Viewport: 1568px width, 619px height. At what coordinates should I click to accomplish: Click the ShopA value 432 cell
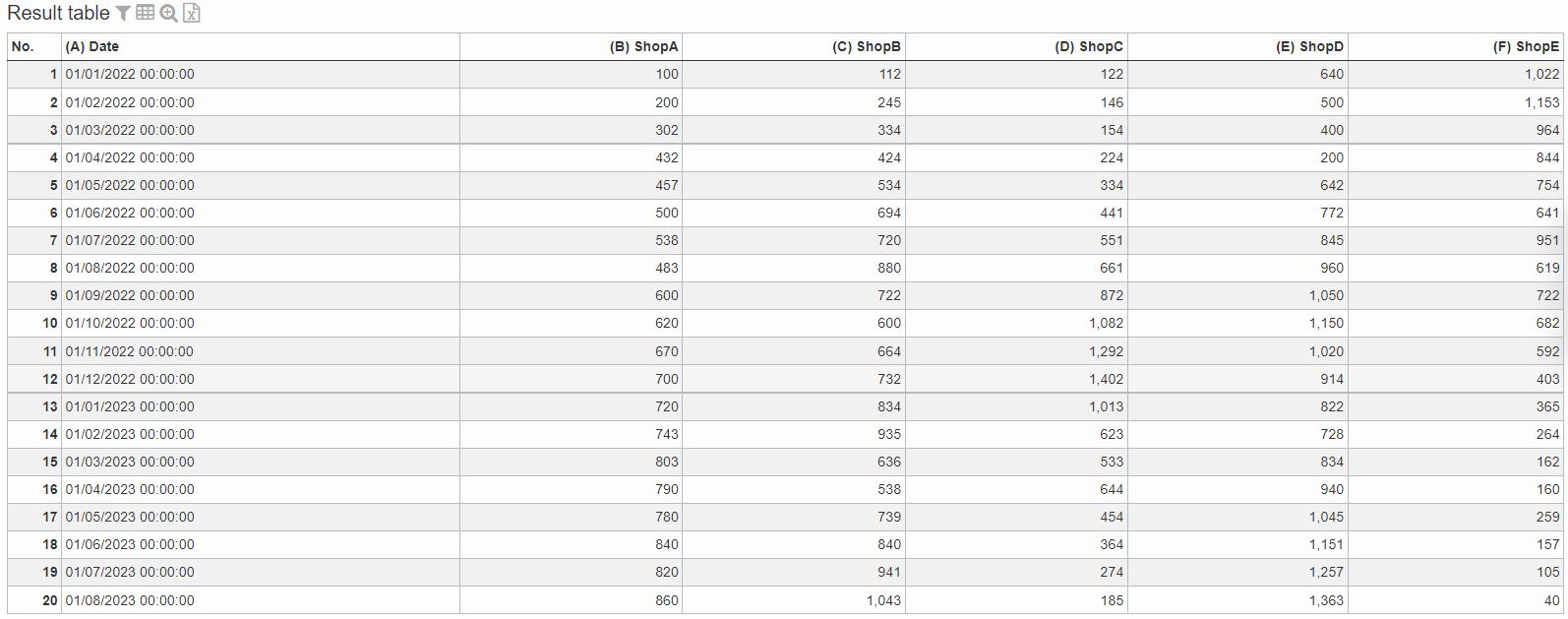(x=571, y=157)
